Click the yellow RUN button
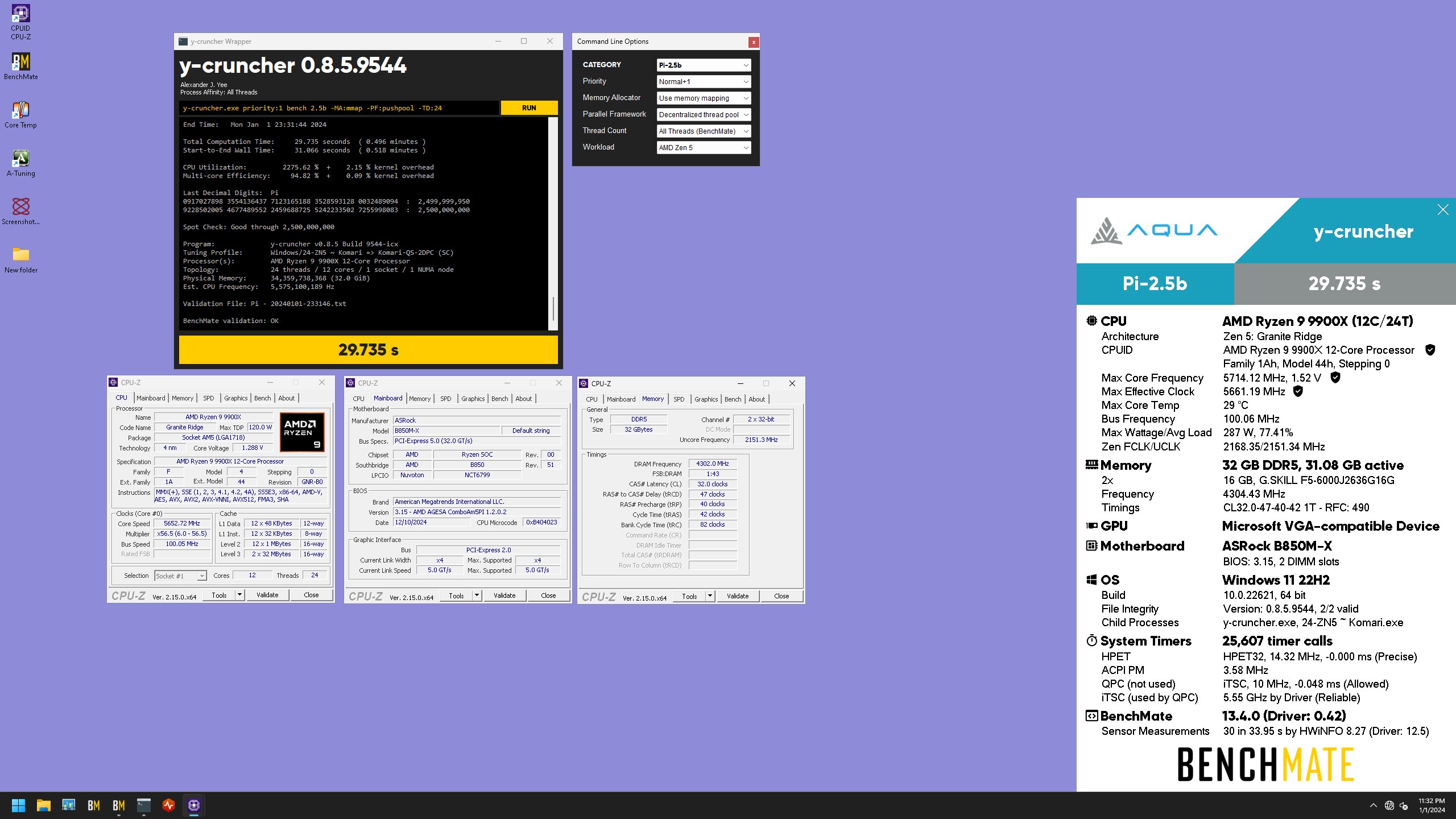 [529, 108]
